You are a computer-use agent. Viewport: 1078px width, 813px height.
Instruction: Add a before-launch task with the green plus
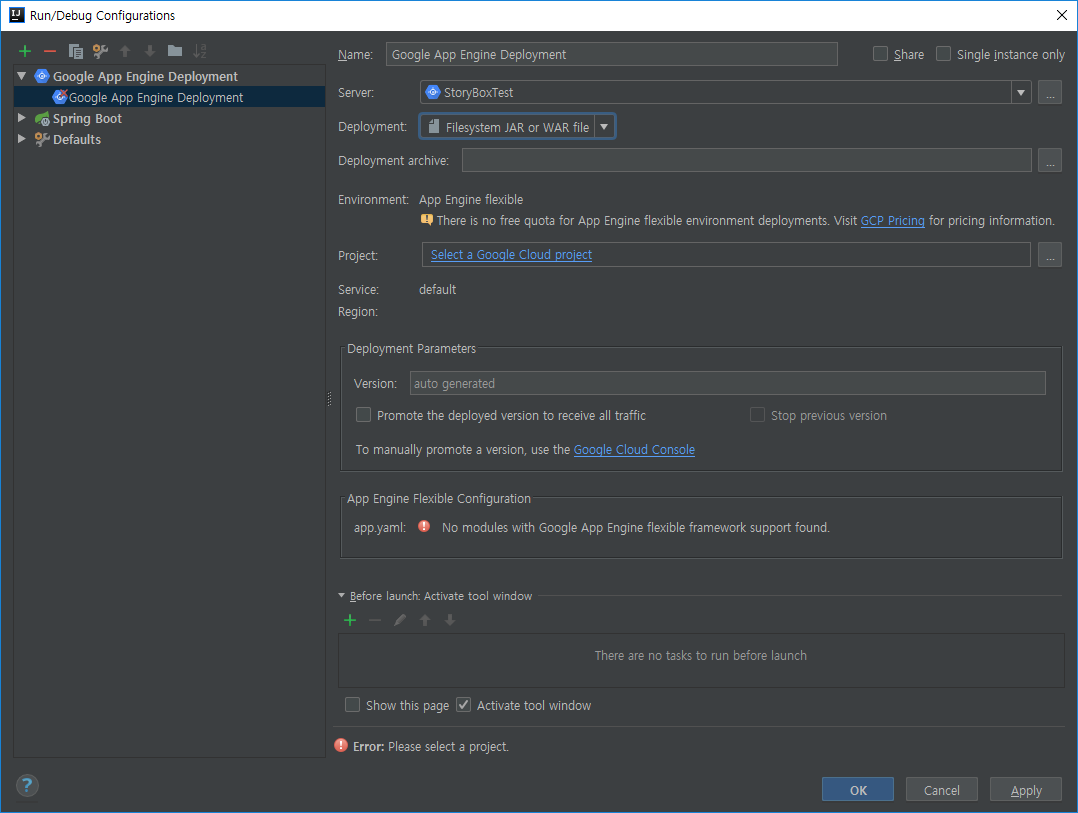pyautogui.click(x=350, y=621)
